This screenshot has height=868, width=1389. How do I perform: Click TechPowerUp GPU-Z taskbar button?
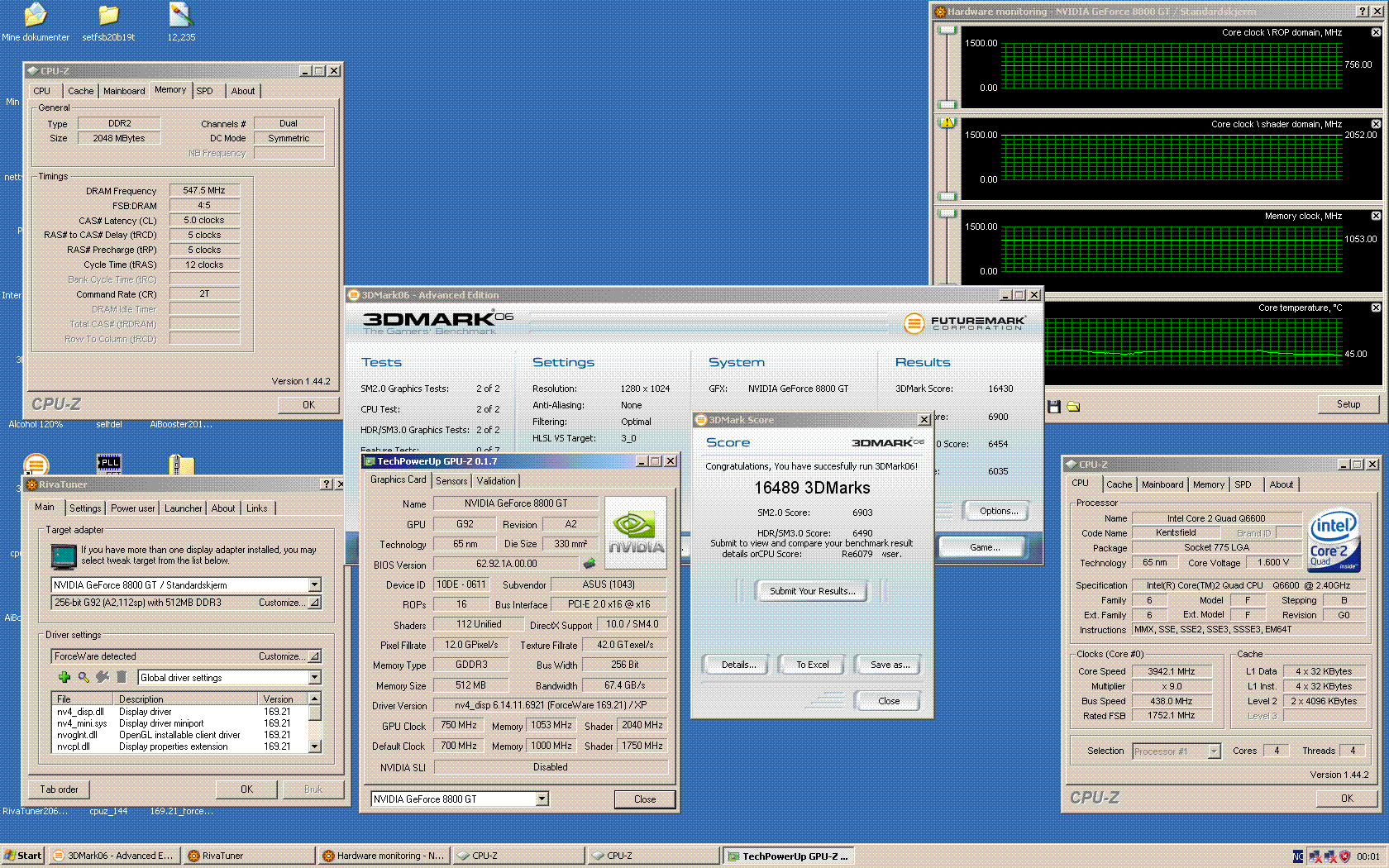788,856
